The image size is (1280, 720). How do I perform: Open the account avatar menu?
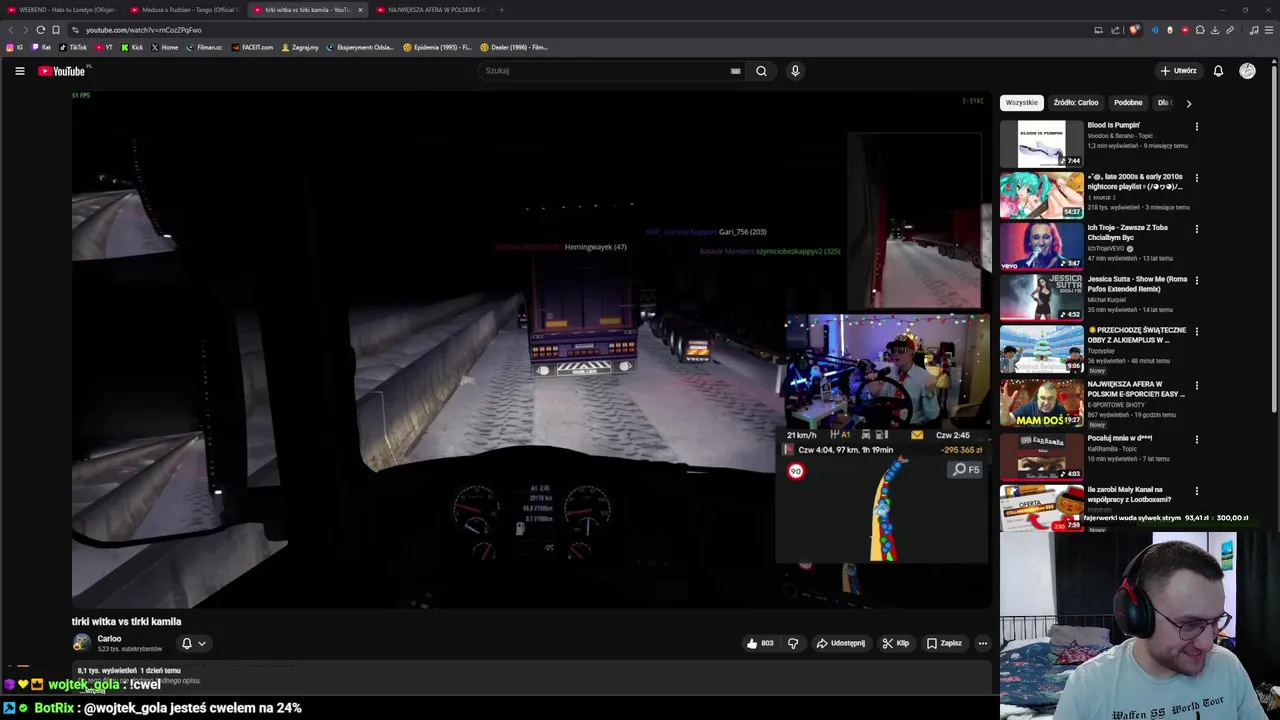(x=1247, y=71)
